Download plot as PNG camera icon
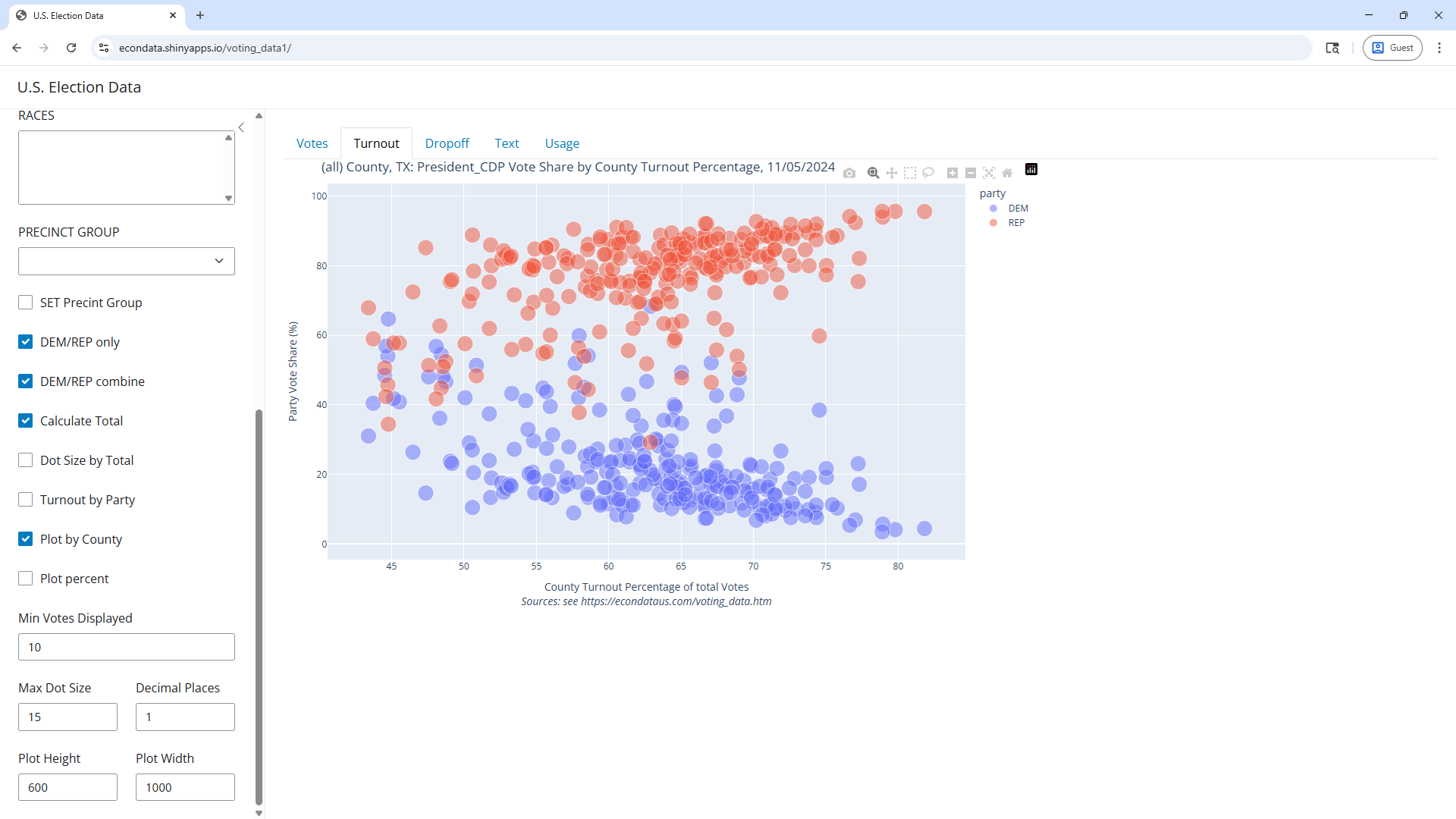 849,173
